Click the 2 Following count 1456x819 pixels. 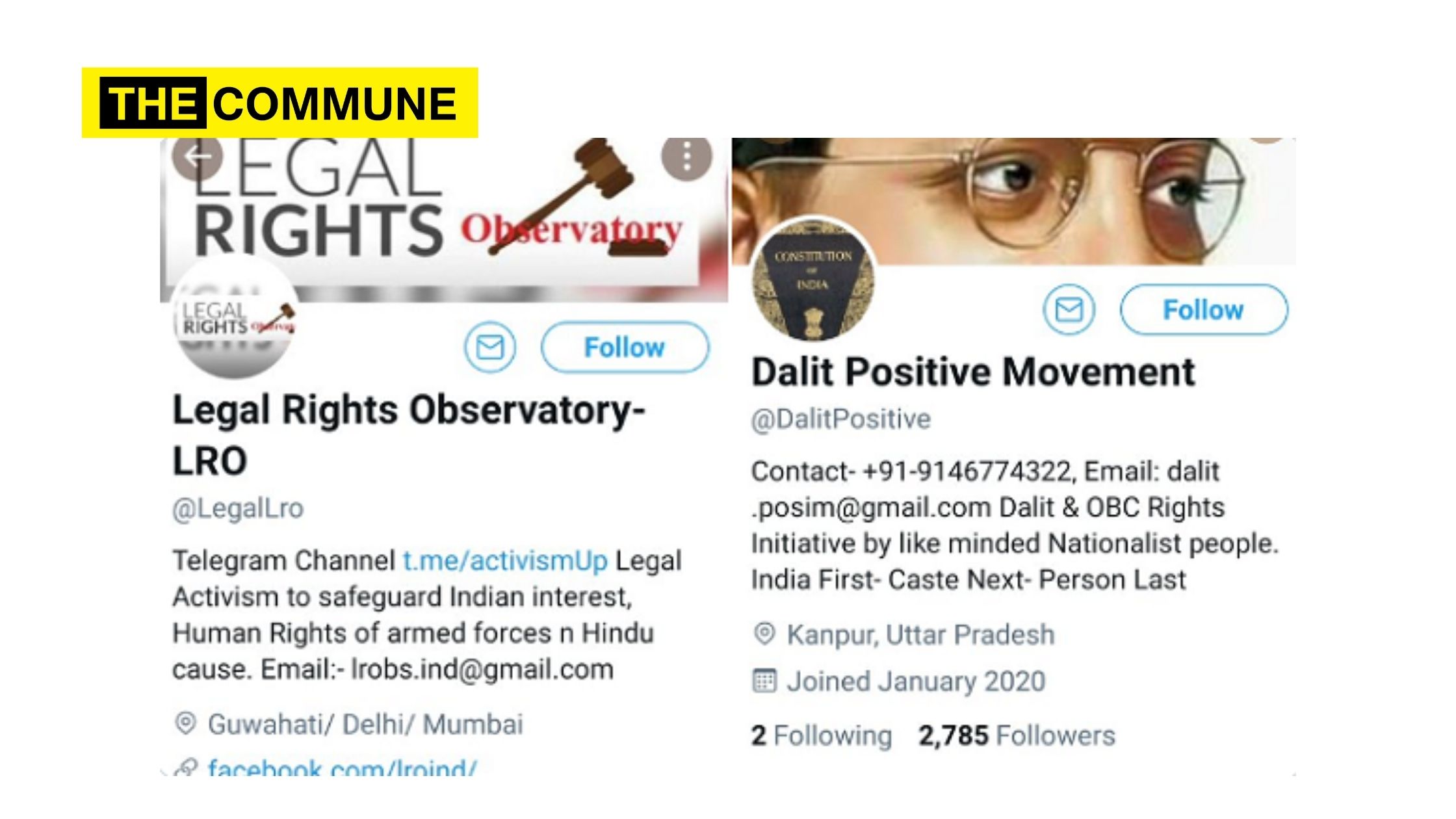[822, 736]
